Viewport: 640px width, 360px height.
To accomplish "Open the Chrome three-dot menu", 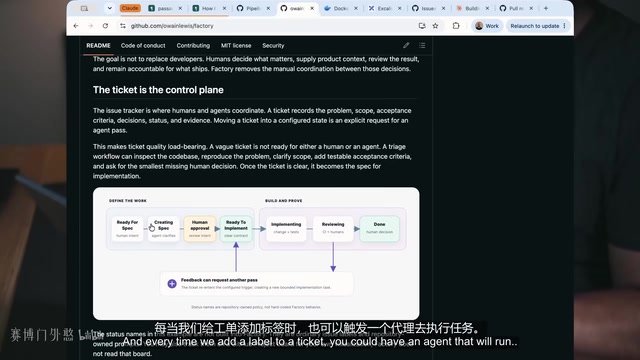I will pos(564,26).
